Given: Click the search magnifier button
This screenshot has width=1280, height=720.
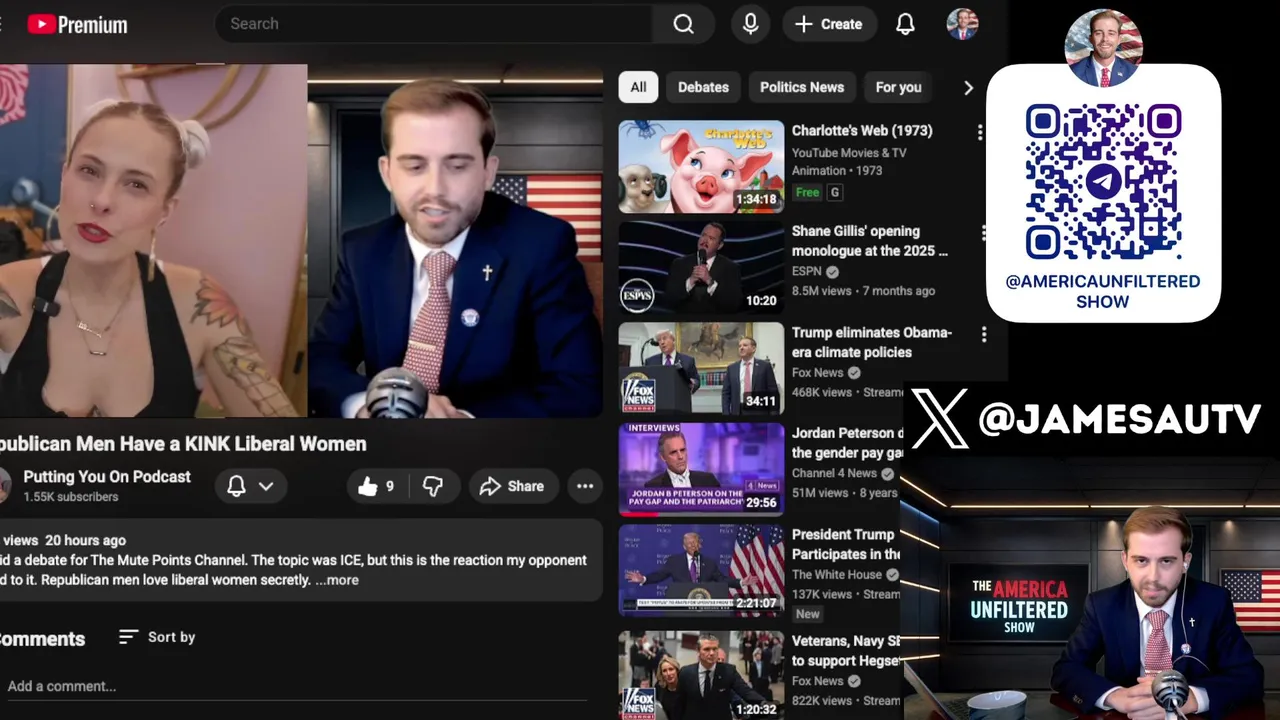Looking at the screenshot, I should (683, 24).
